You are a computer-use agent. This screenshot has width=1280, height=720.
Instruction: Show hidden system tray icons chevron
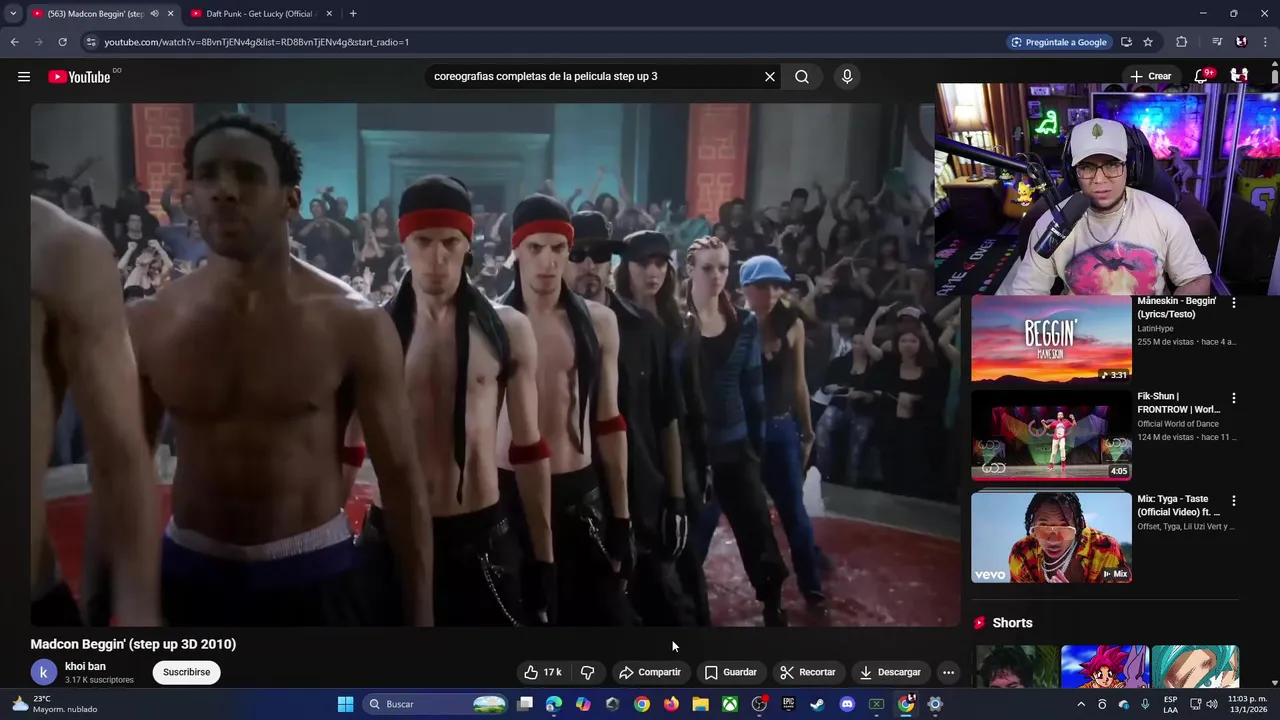[1080, 704]
